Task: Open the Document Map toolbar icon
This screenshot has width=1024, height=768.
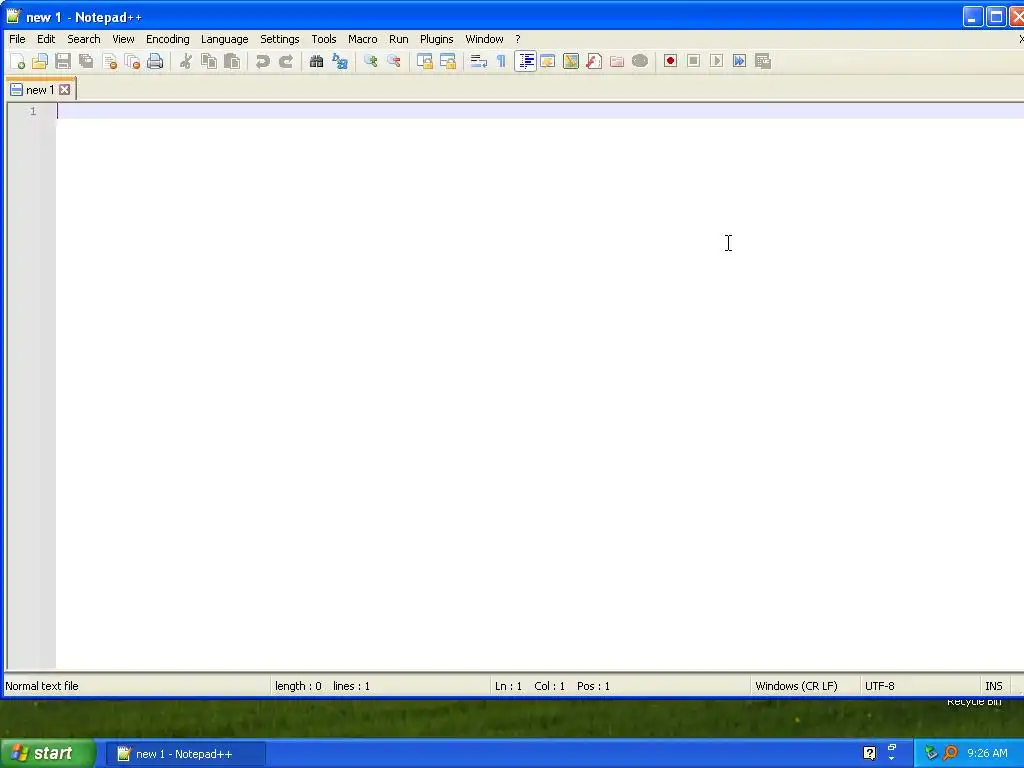Action: coord(571,61)
